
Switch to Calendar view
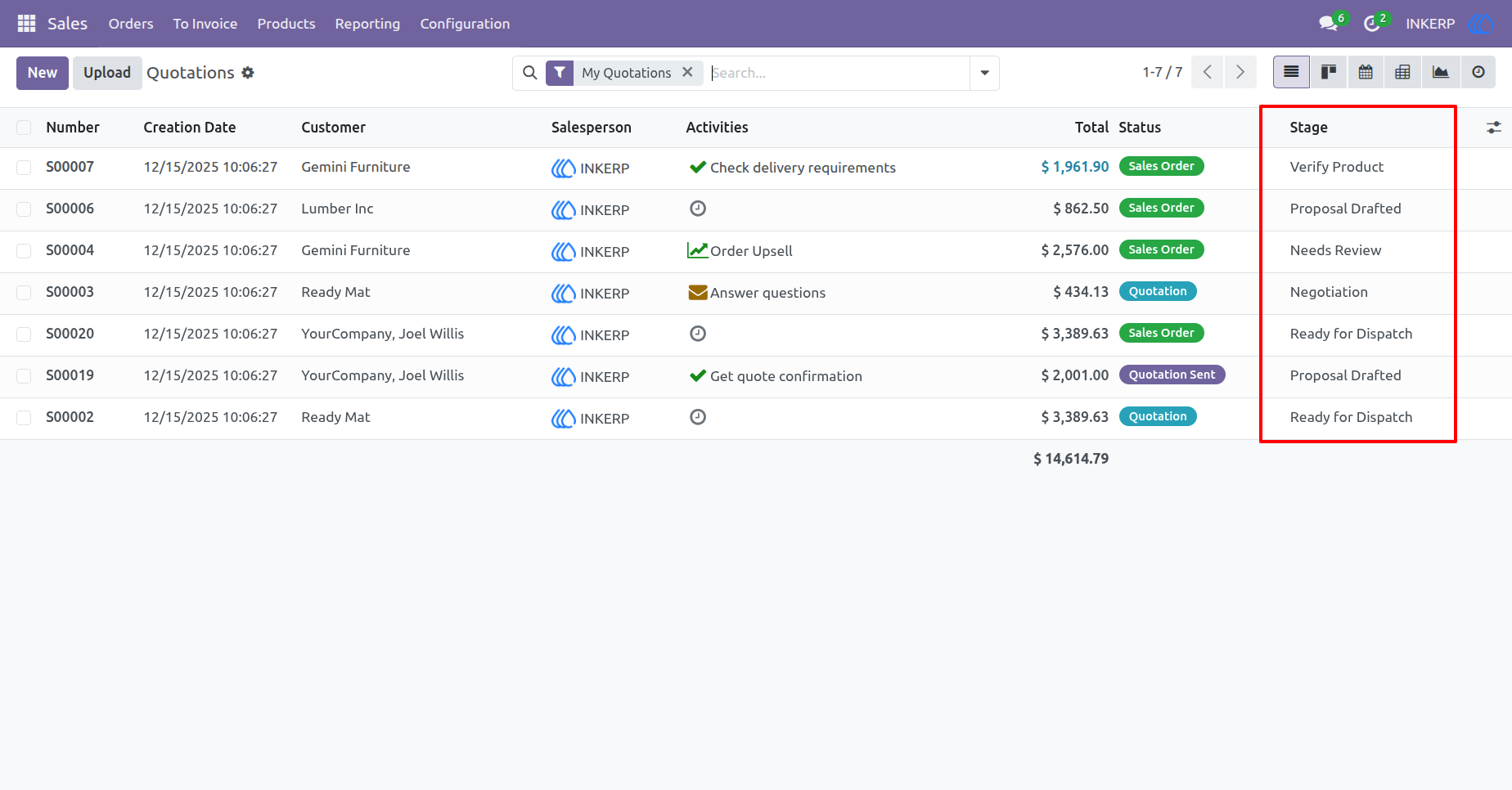pos(1366,73)
